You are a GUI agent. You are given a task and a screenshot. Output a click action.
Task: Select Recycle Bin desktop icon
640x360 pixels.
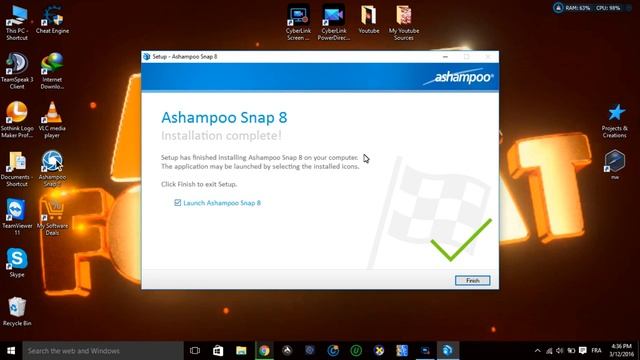17,311
